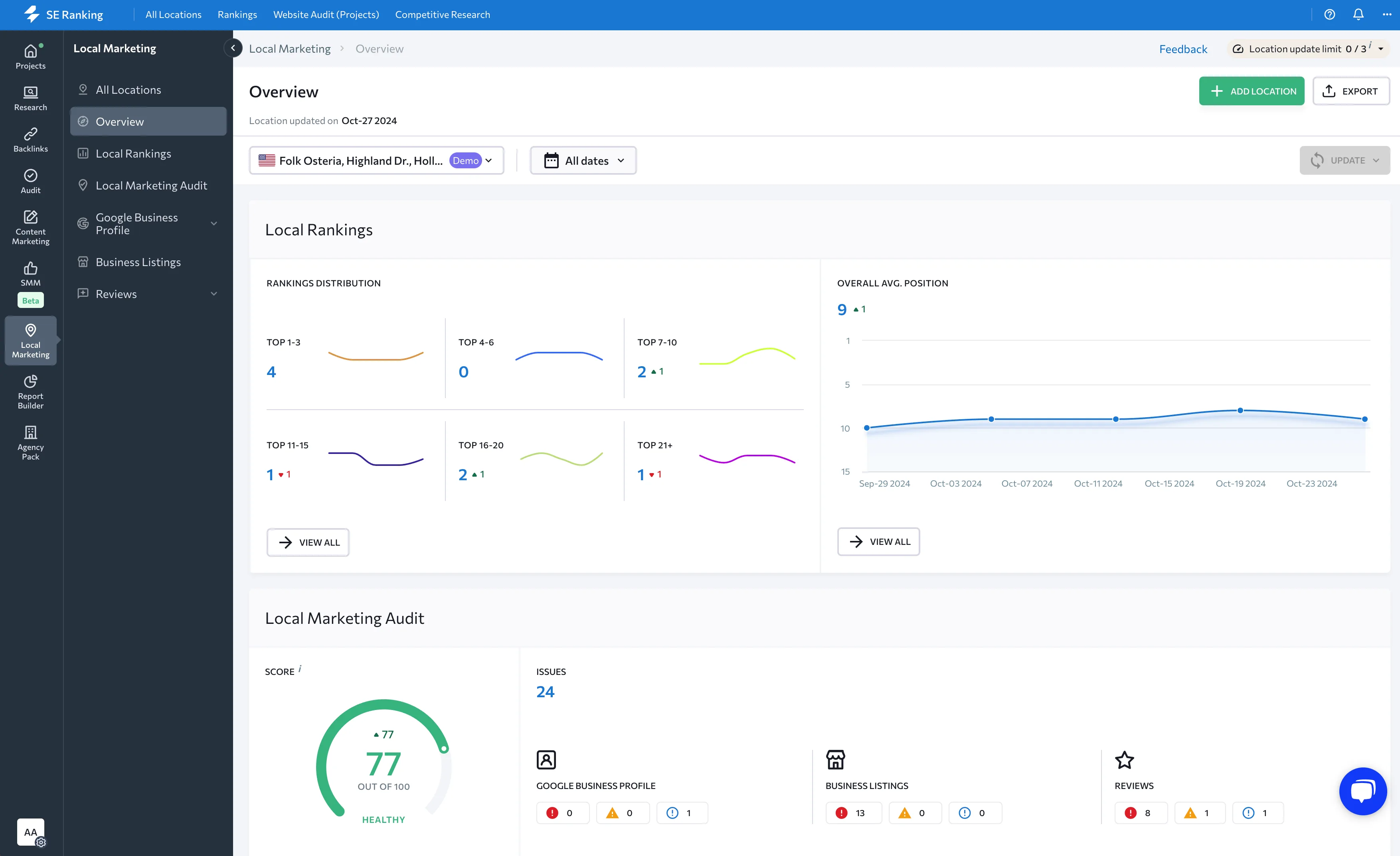Click the Feedback link
Image resolution: width=1400 pixels, height=856 pixels.
pos(1183,49)
